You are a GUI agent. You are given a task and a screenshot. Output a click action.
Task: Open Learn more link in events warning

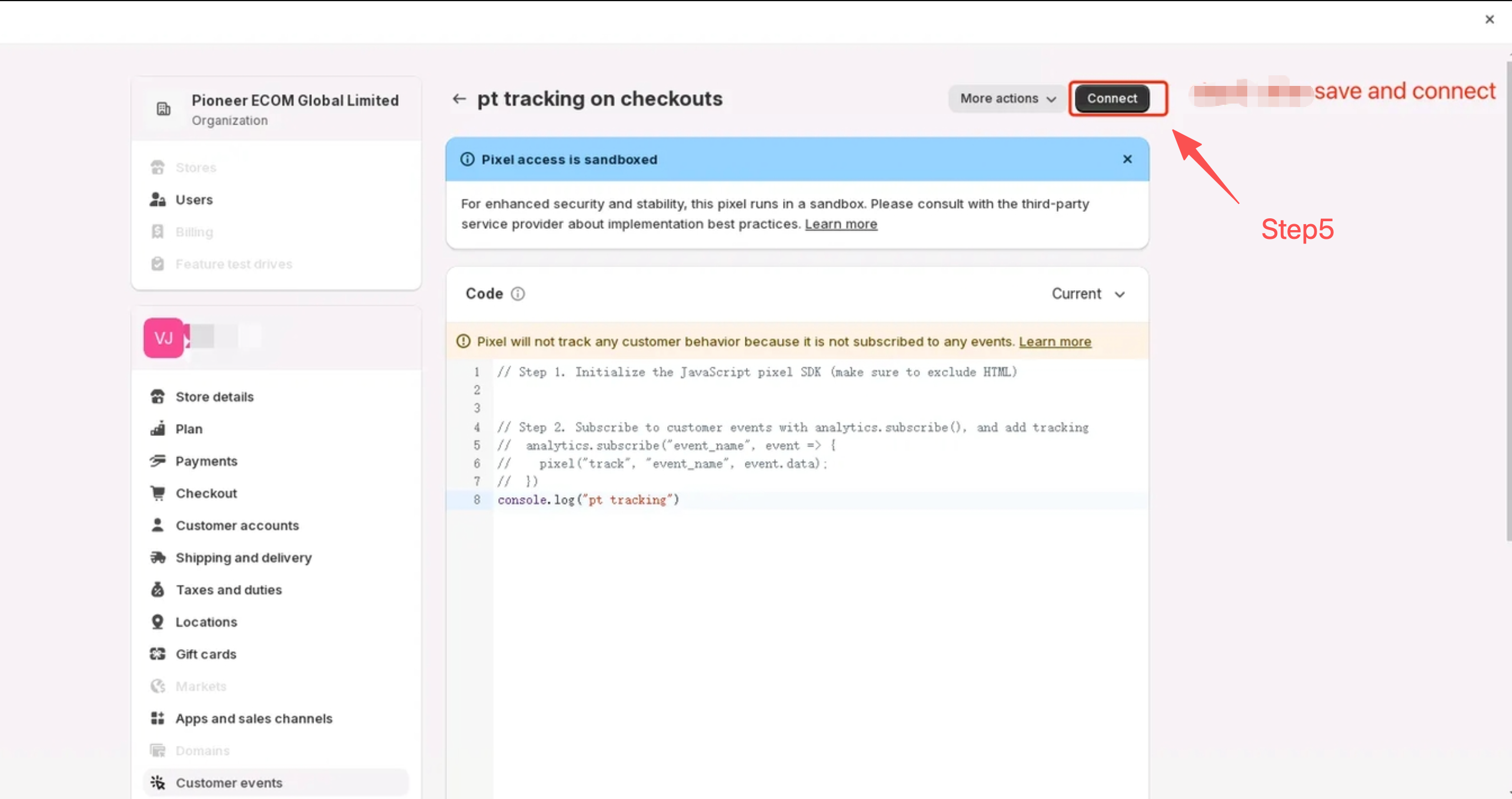click(1054, 342)
